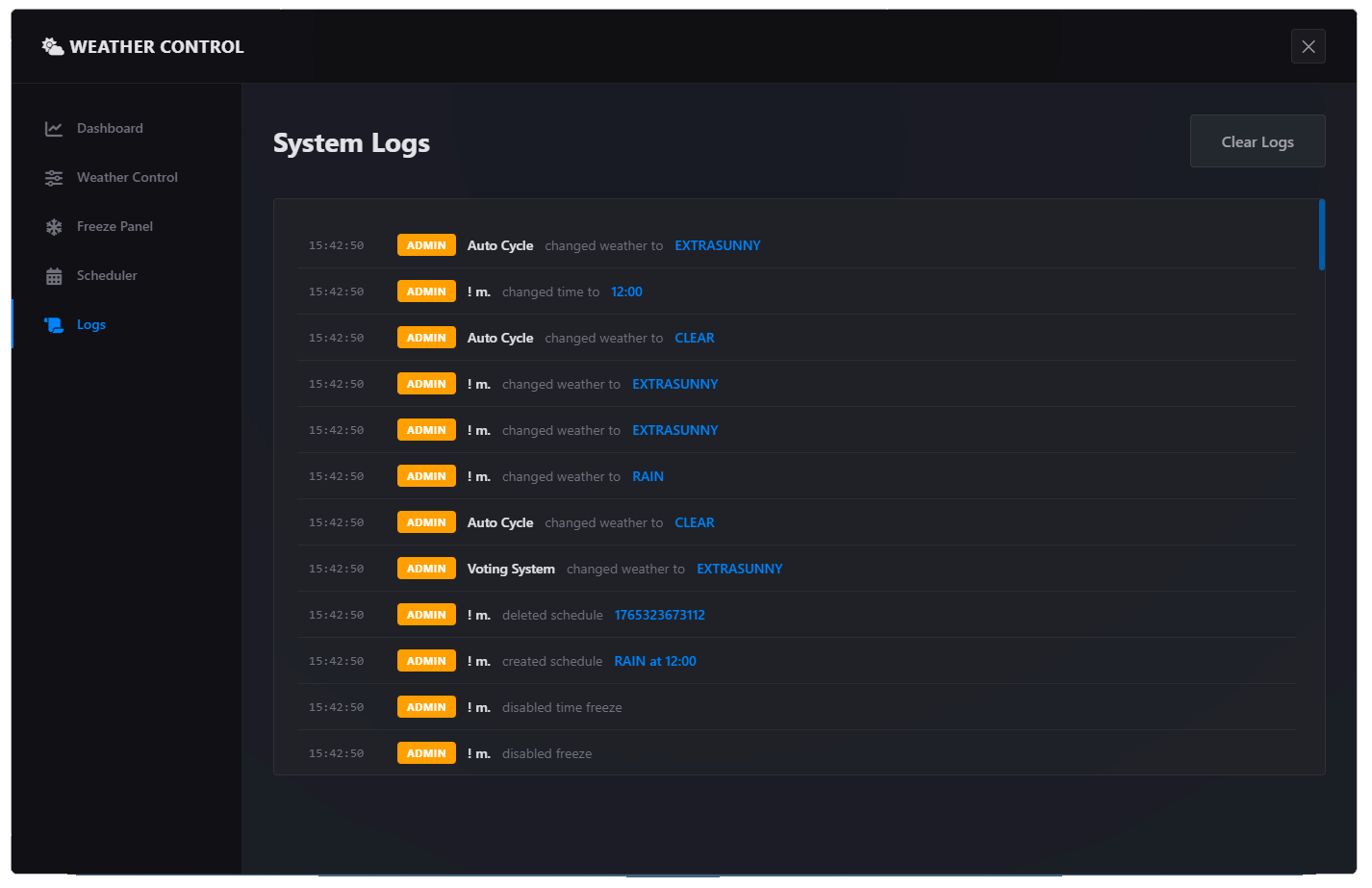Click ADMIN badge on Voting System row

click(426, 569)
